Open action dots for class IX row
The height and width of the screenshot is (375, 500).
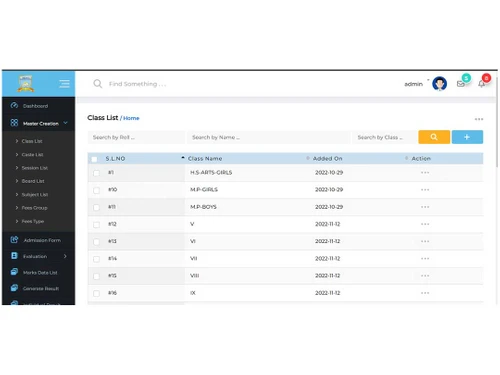click(425, 293)
